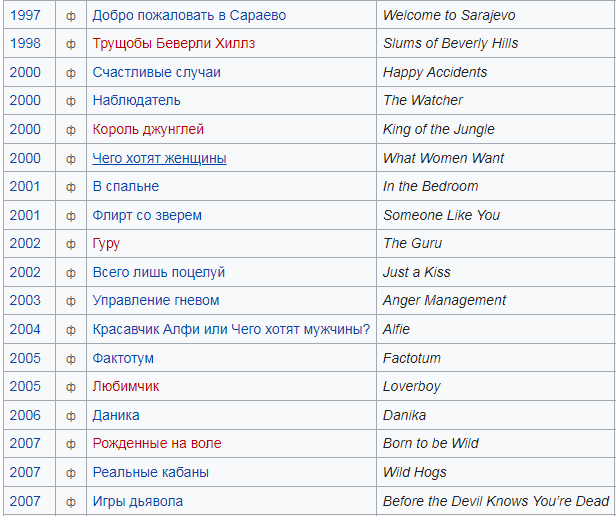Open the 1997 year link
Image resolution: width=616 pixels, height=516 pixels.
25,15
